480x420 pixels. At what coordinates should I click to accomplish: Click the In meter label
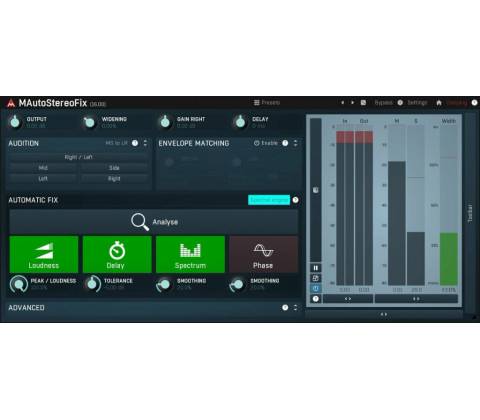[345, 121]
